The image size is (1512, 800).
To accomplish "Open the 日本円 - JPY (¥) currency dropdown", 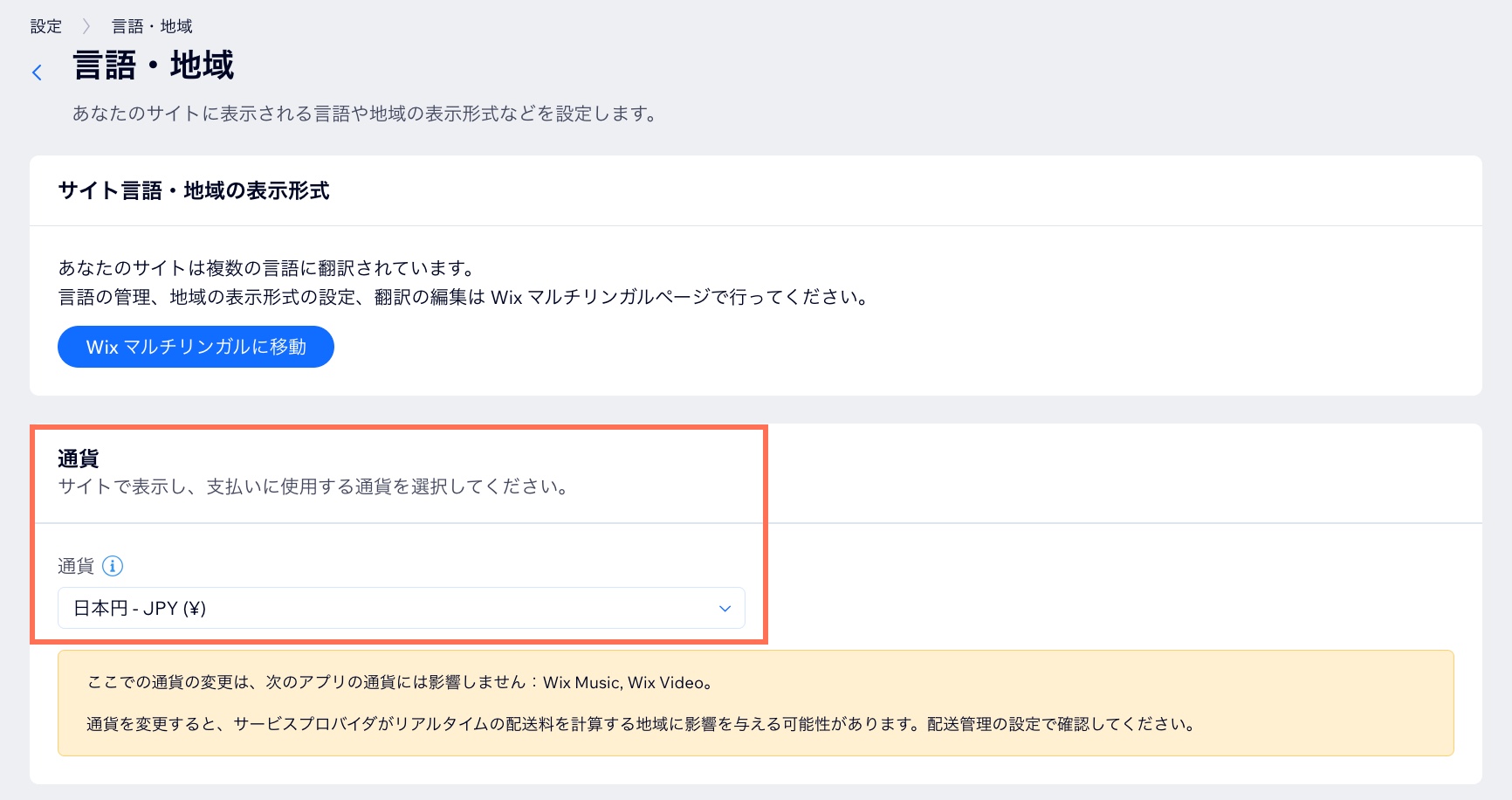I will pyautogui.click(x=402, y=608).
